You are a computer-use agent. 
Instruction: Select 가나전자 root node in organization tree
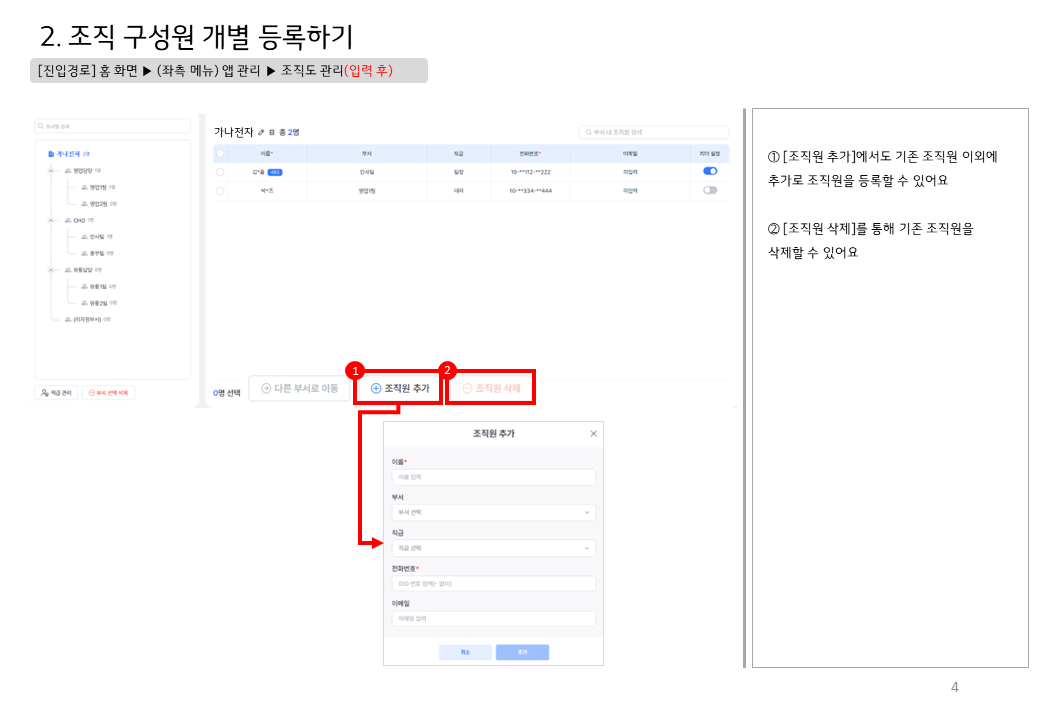[x=68, y=153]
